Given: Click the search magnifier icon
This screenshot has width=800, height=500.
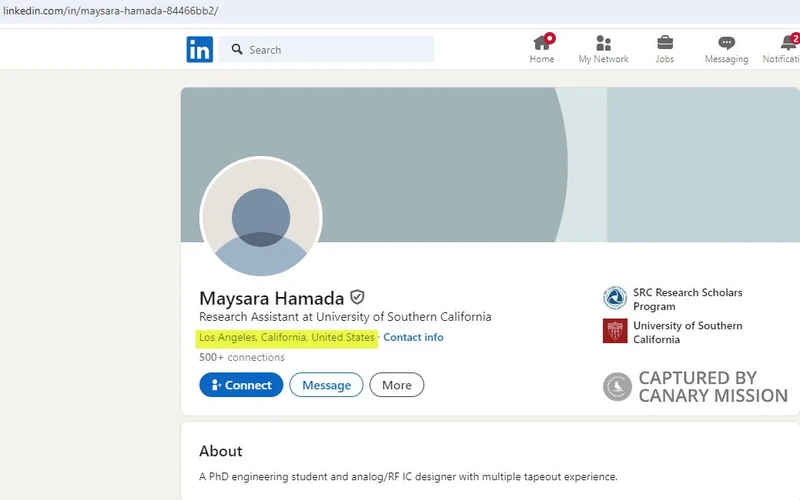Looking at the screenshot, I should (x=237, y=49).
